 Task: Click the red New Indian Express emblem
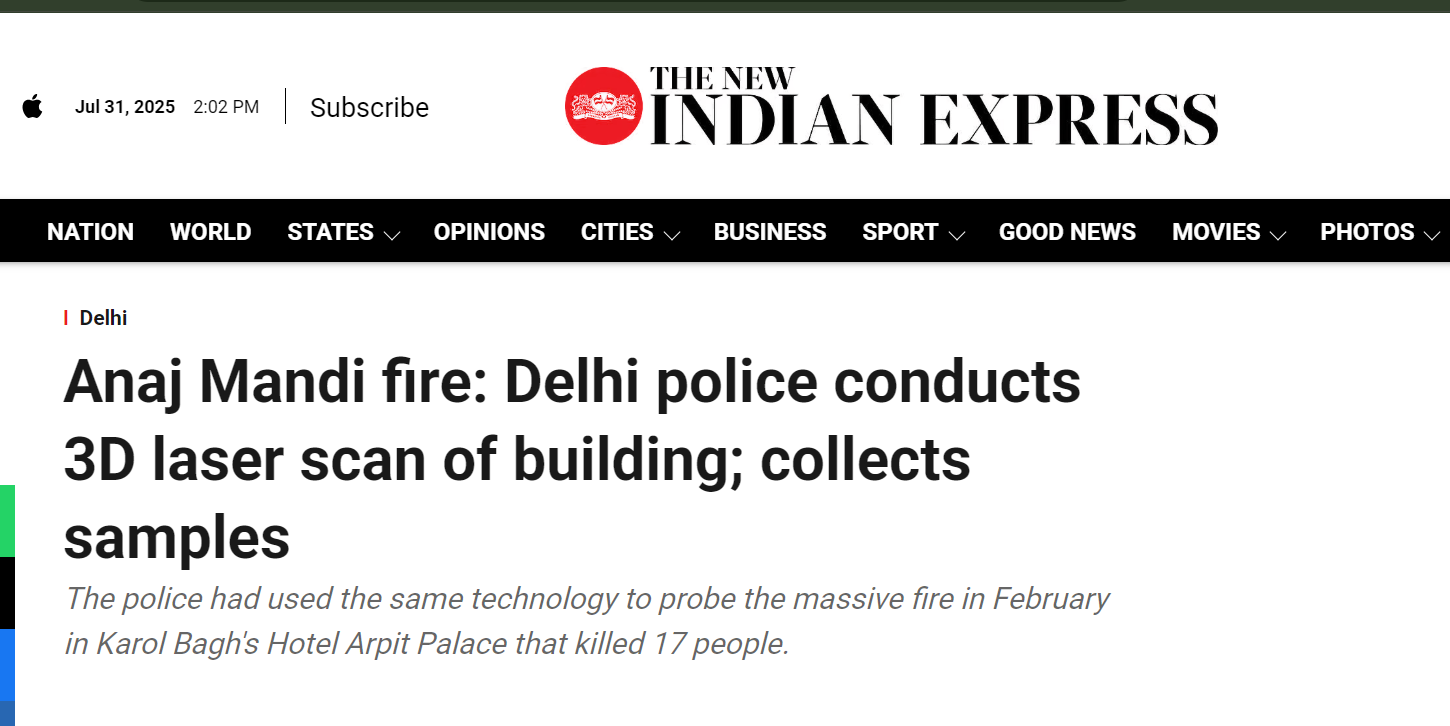(603, 106)
